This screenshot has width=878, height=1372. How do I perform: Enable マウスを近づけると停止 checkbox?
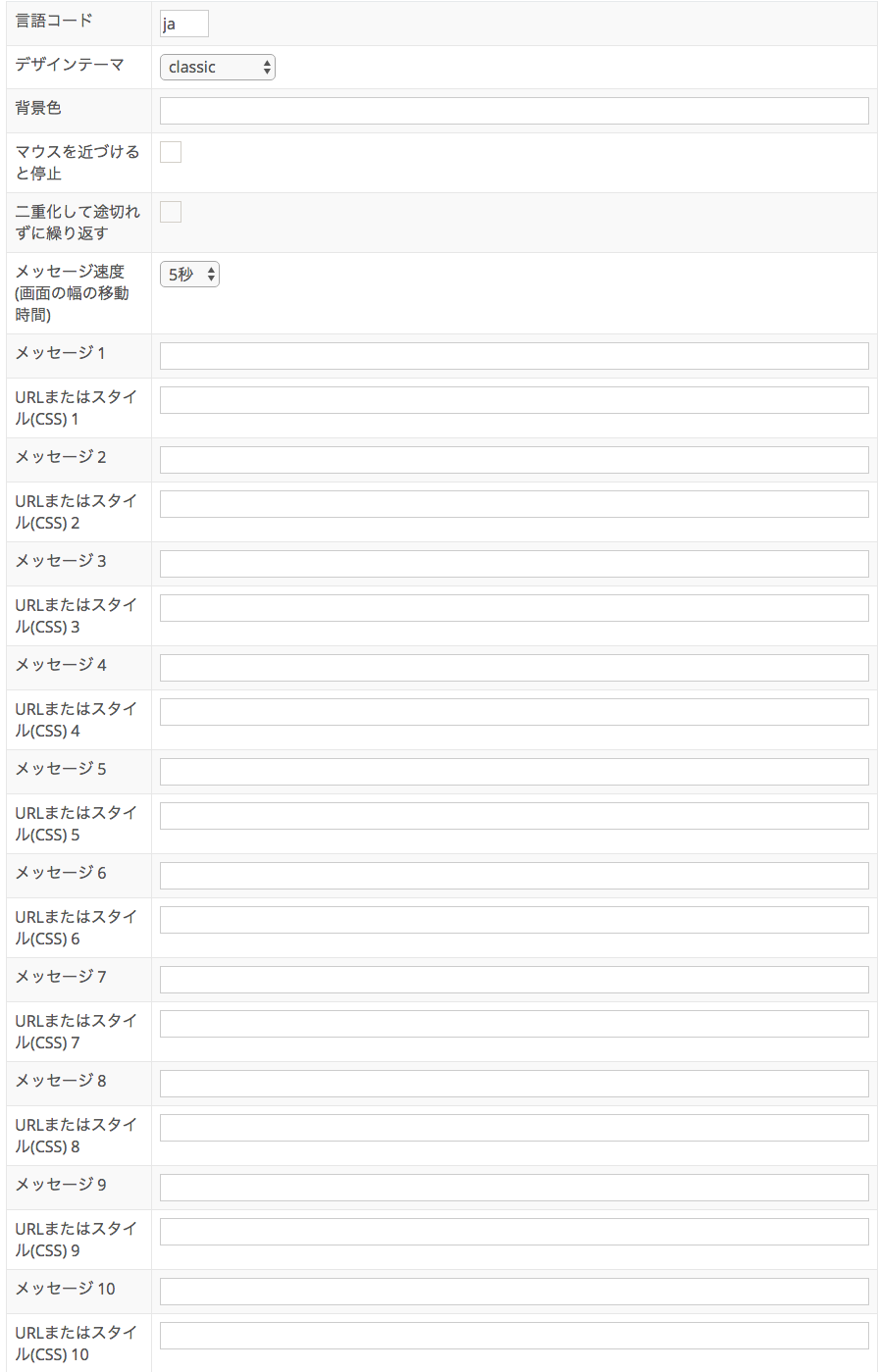171,152
